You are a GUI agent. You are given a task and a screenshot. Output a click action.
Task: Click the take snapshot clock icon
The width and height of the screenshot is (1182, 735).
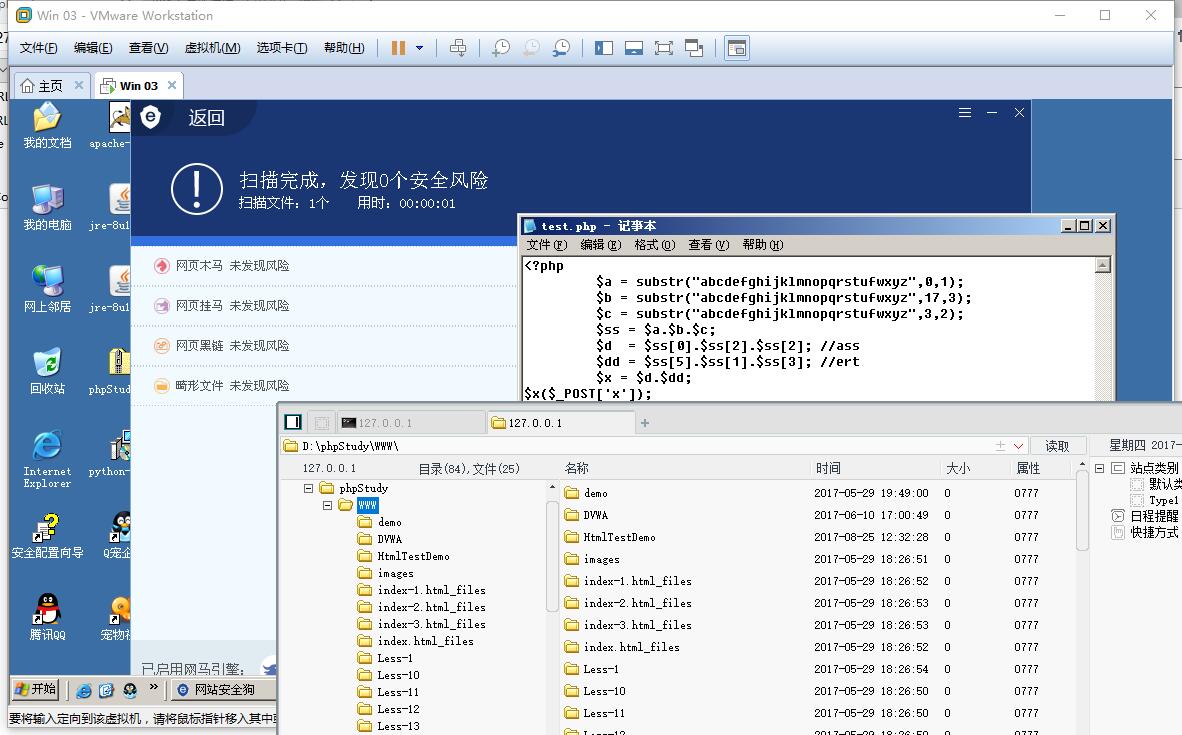click(501, 48)
